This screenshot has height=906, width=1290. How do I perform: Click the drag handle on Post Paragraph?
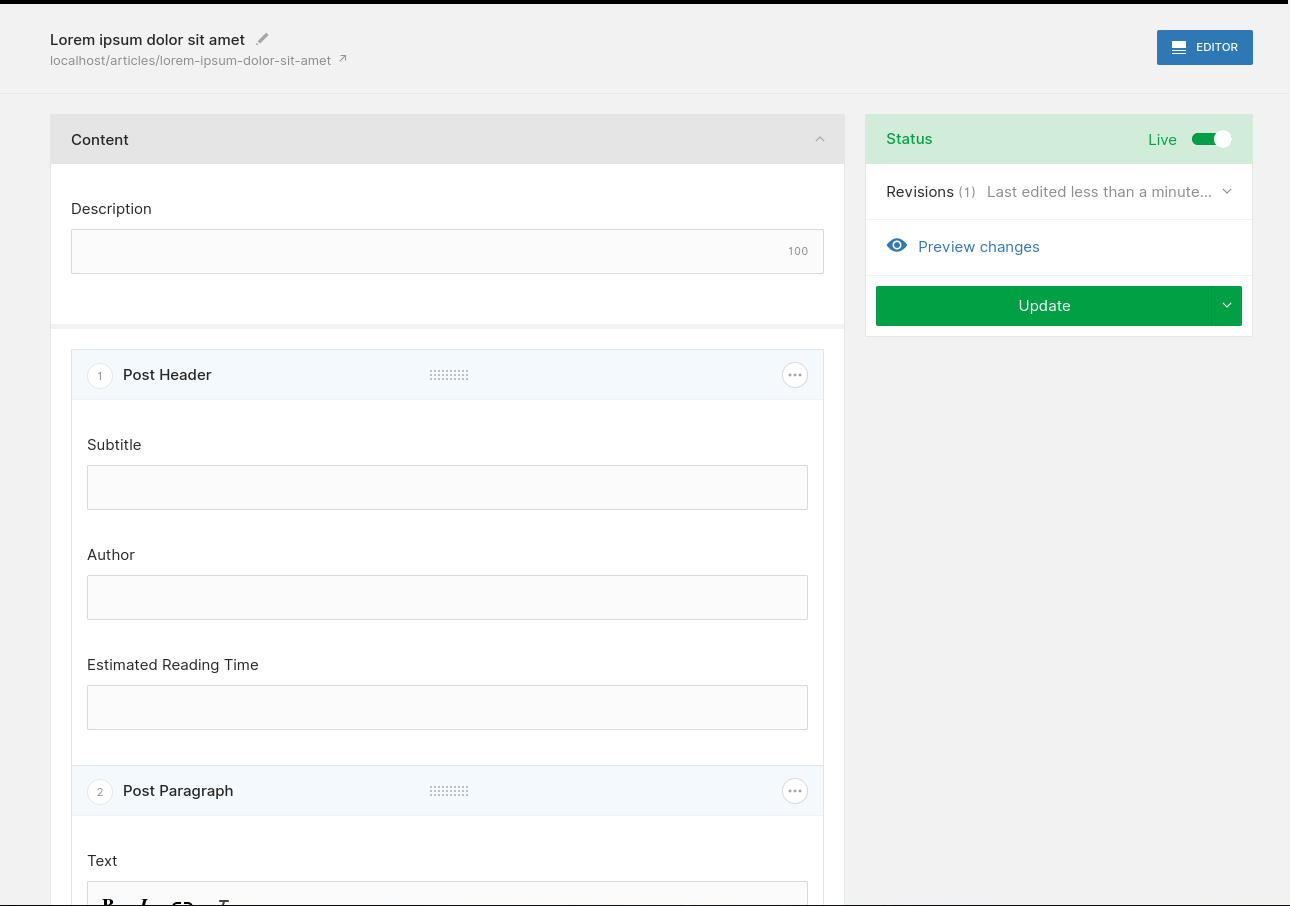tap(449, 791)
